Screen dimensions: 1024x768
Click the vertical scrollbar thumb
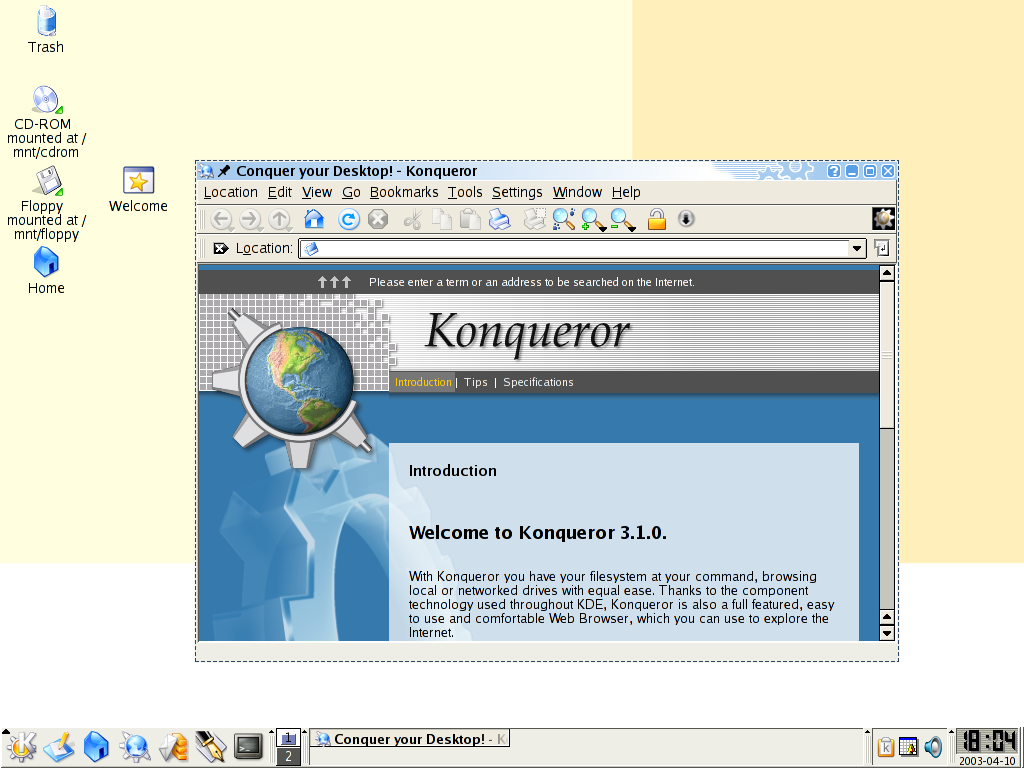(886, 355)
